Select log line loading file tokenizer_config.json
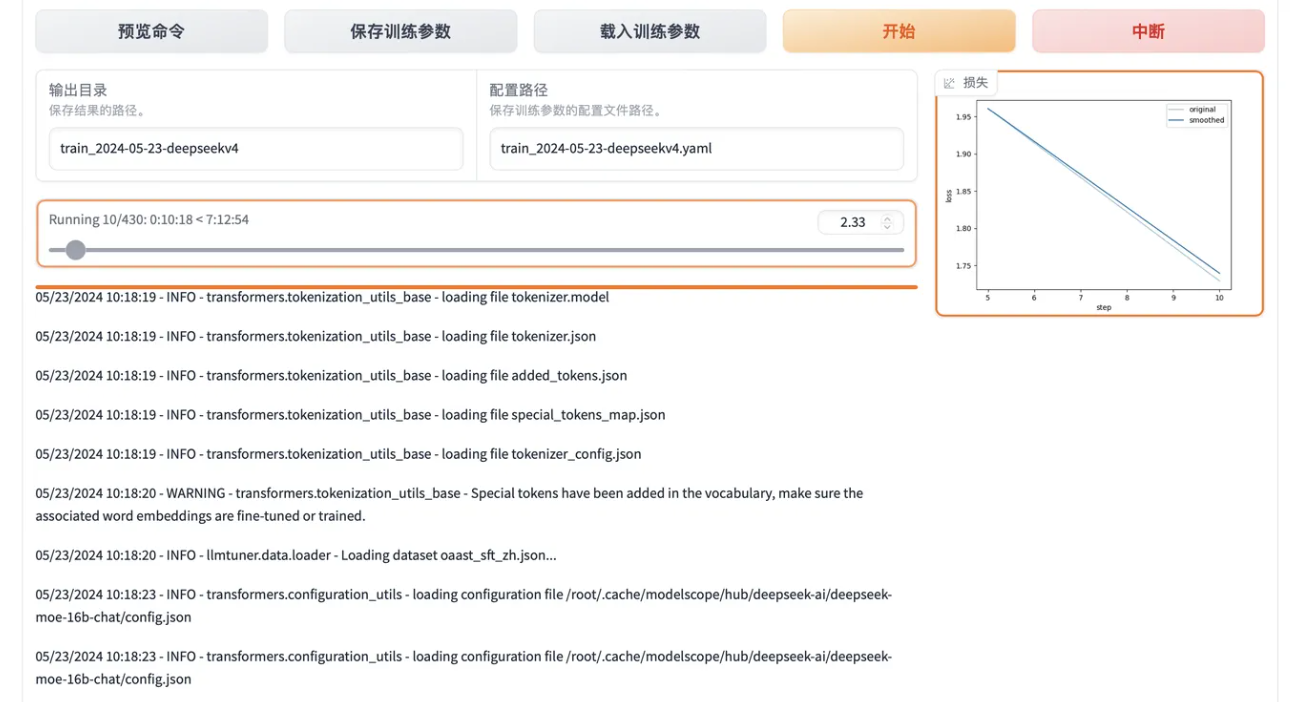1312x702 pixels. click(x=339, y=453)
